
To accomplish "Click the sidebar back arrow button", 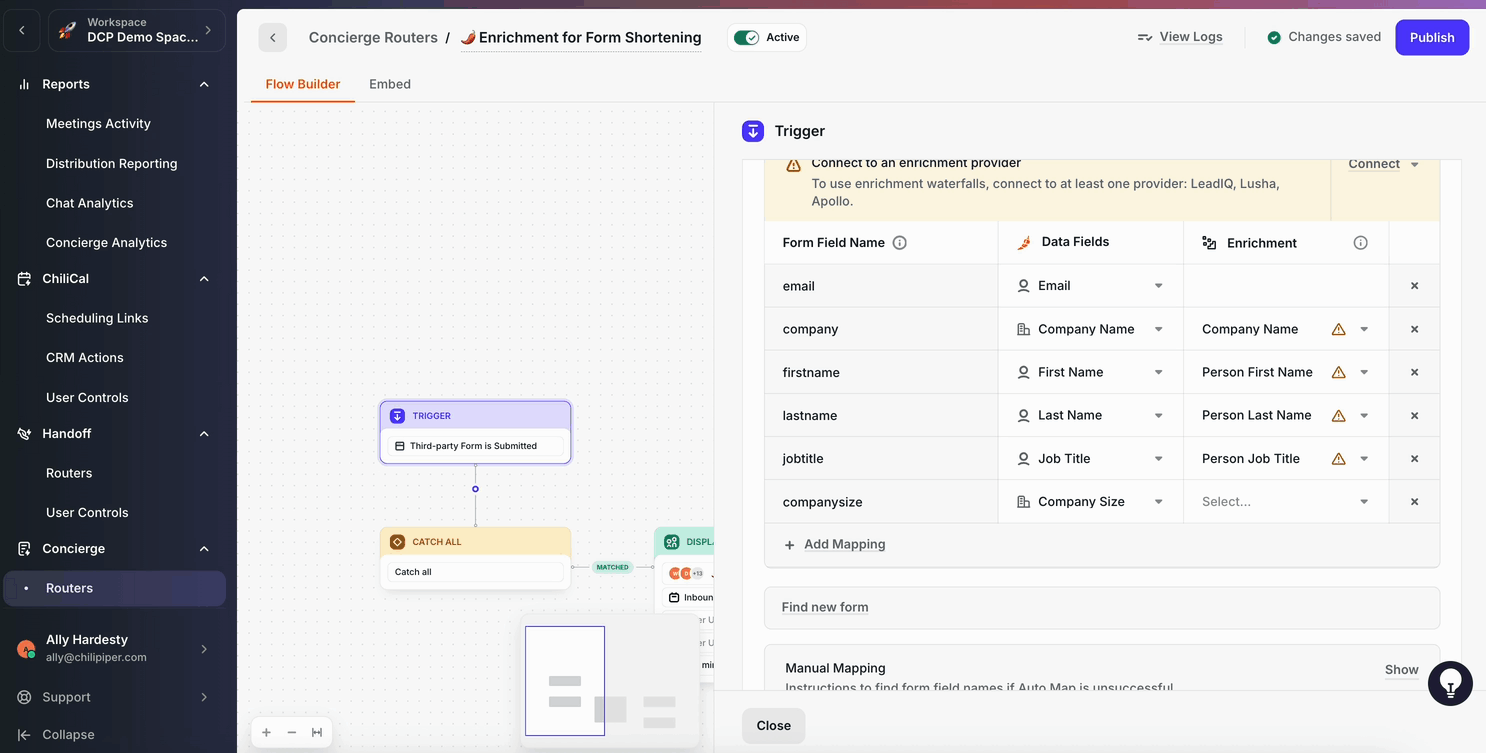I will (22, 30).
